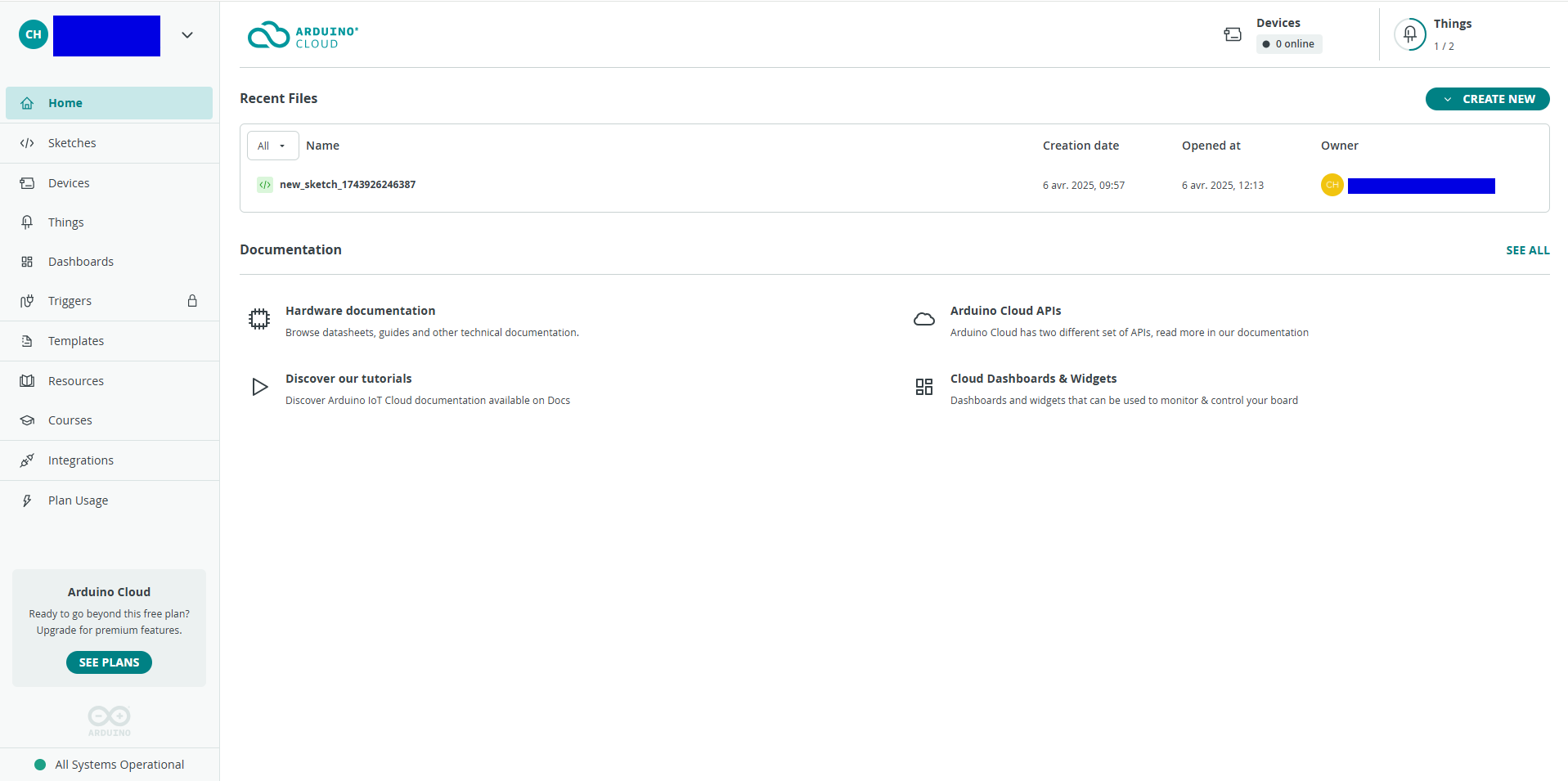Click the Cloud Dashboards & Widgets grid icon
Screen dimensions: 1568x781
923,387
